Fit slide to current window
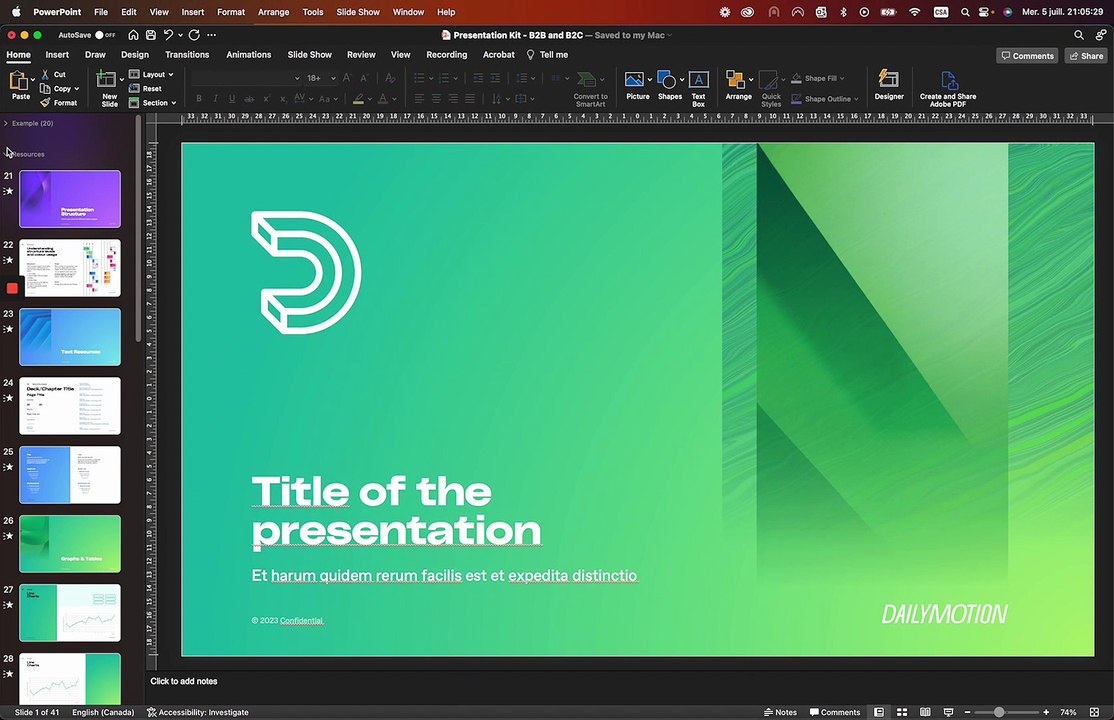 [1094, 712]
